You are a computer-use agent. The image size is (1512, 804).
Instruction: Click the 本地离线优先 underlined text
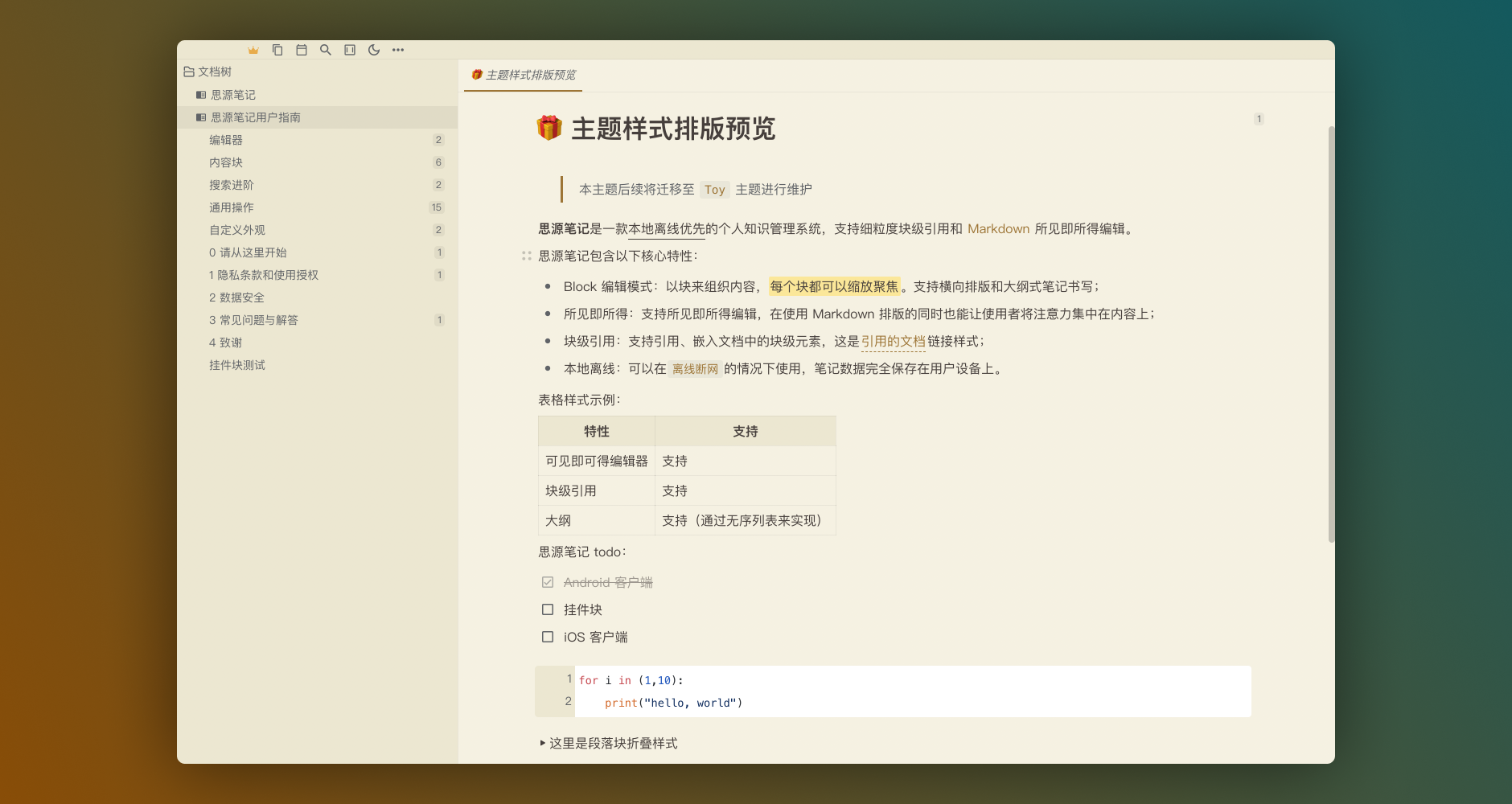tap(667, 229)
